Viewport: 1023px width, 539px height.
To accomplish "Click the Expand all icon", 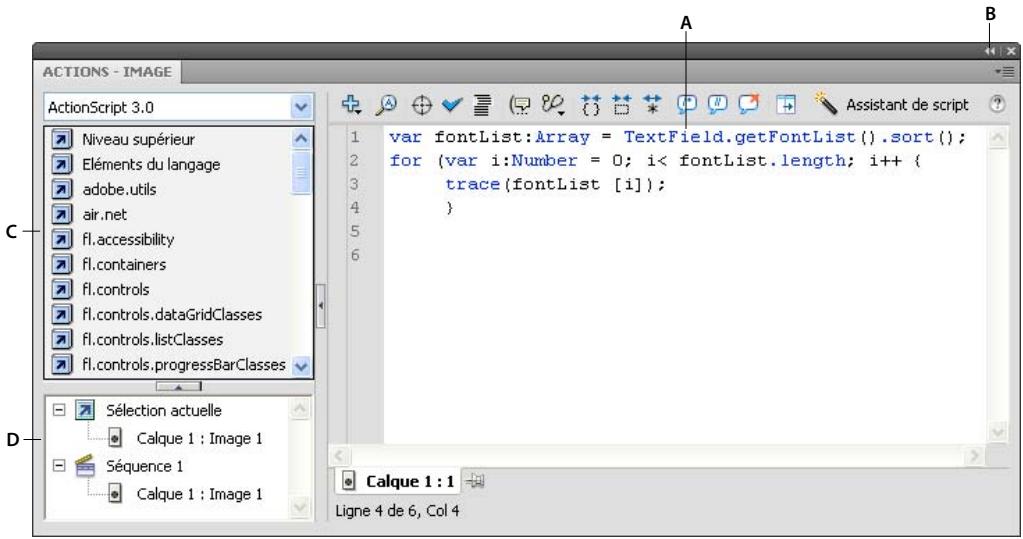I will point(652,105).
